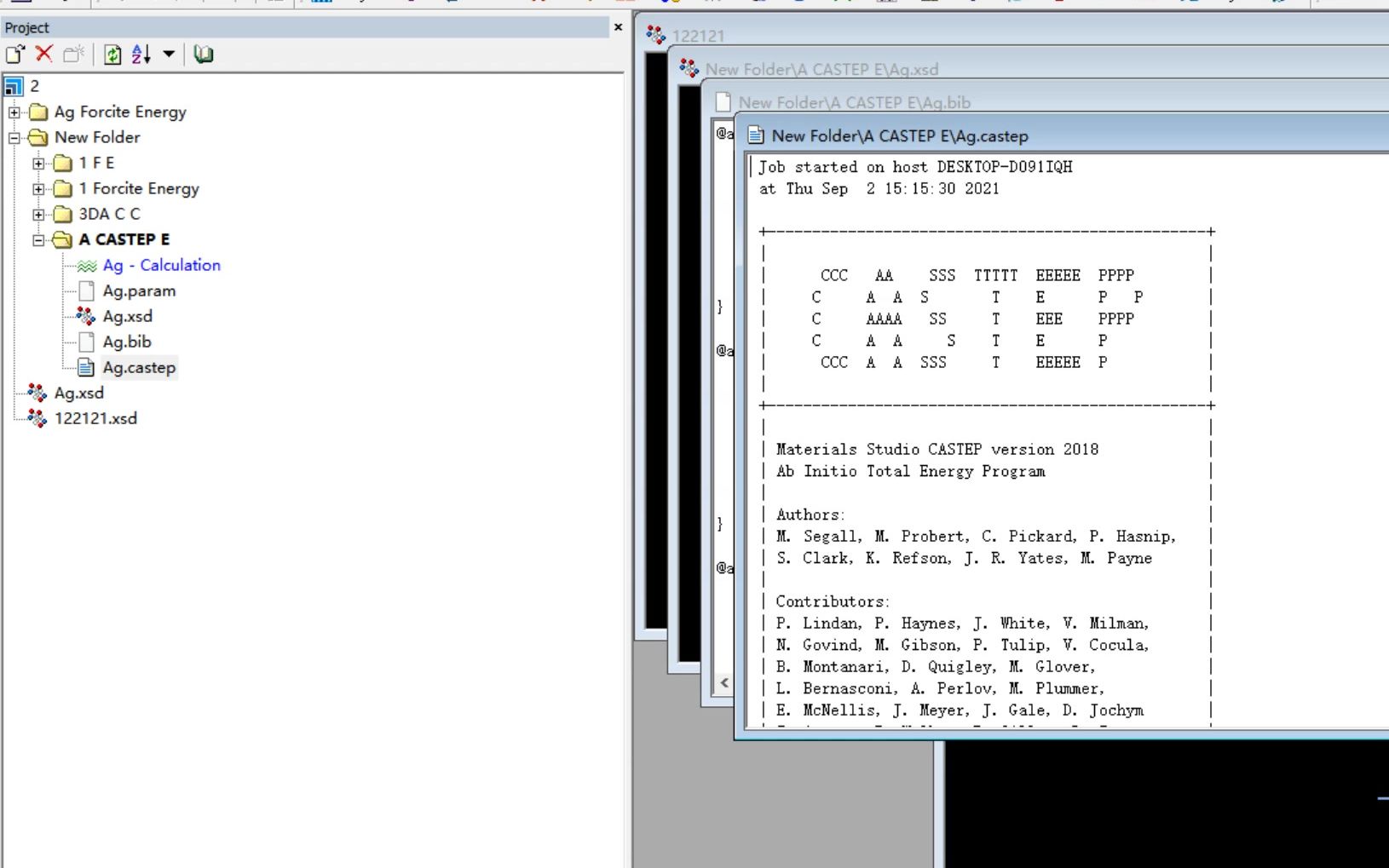Click the A-Z sort icon in Project toolbar
Screen dimensions: 1389x868
point(141,55)
